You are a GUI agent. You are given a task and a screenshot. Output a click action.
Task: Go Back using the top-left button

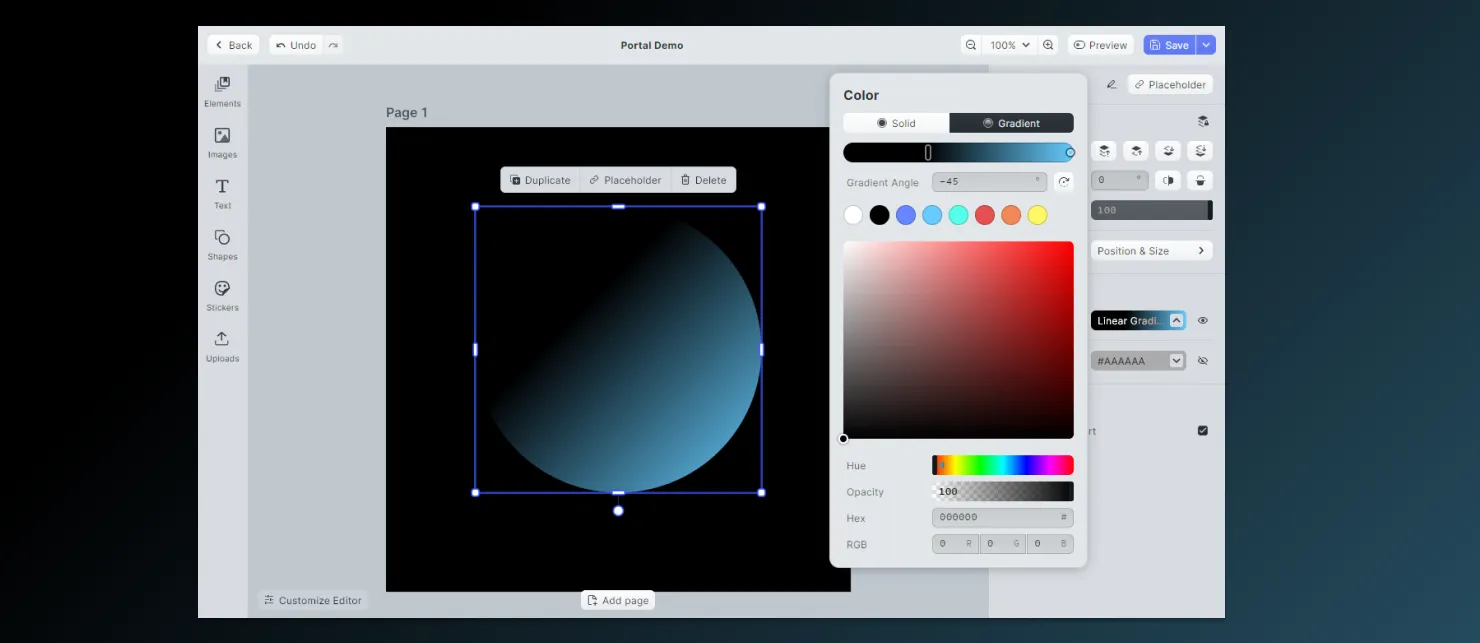point(233,45)
